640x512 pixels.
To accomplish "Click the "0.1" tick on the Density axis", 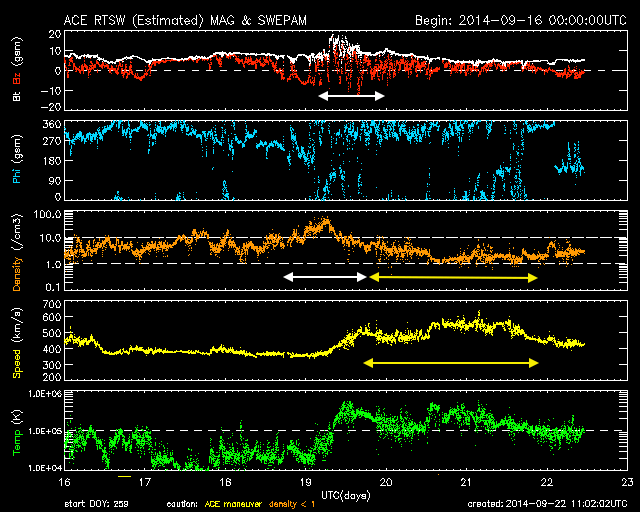I will 53,287.
